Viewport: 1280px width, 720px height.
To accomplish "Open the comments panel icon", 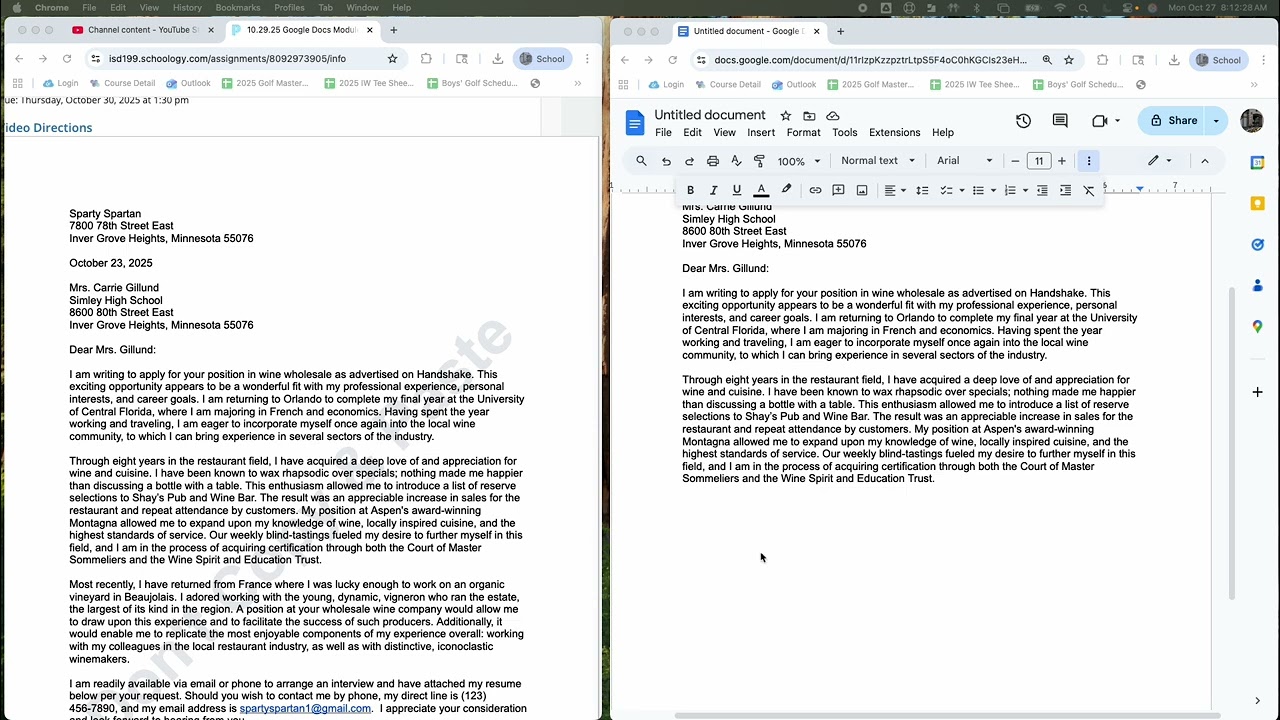I will click(1060, 121).
